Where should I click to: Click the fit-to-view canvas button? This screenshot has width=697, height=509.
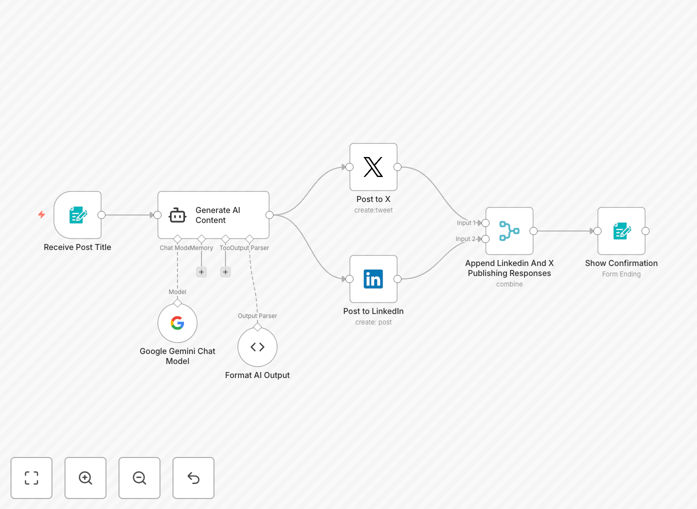(32, 478)
